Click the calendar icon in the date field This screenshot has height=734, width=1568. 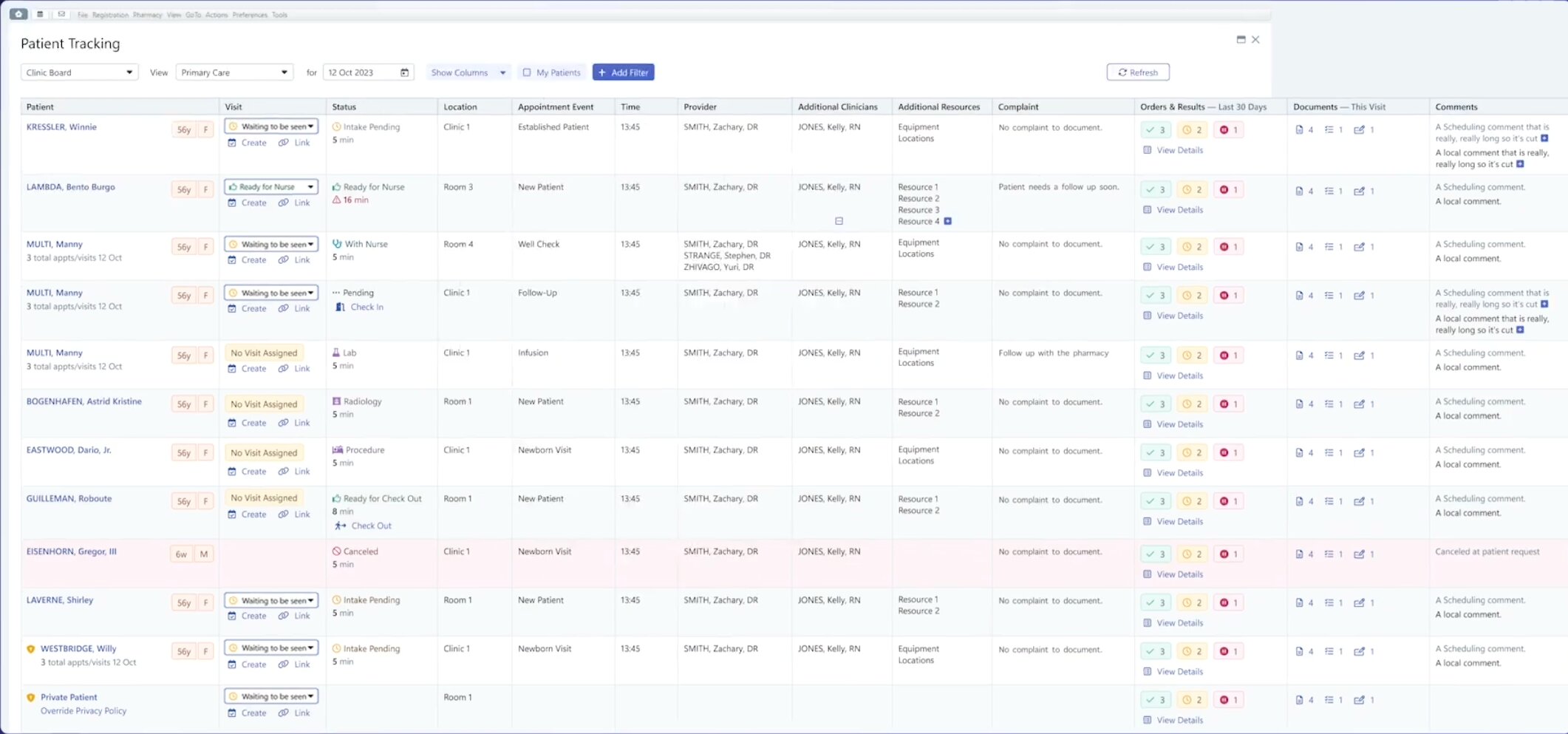[x=404, y=72]
